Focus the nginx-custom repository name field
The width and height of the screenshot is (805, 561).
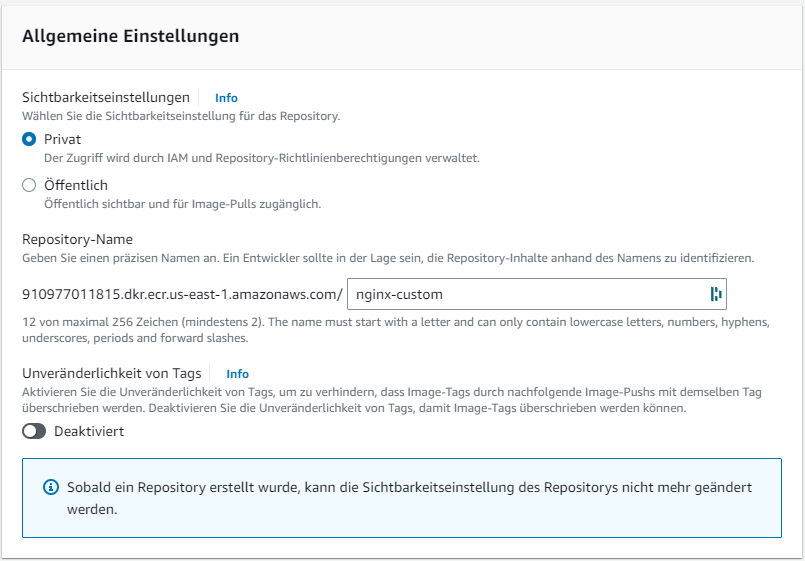[x=525, y=294]
